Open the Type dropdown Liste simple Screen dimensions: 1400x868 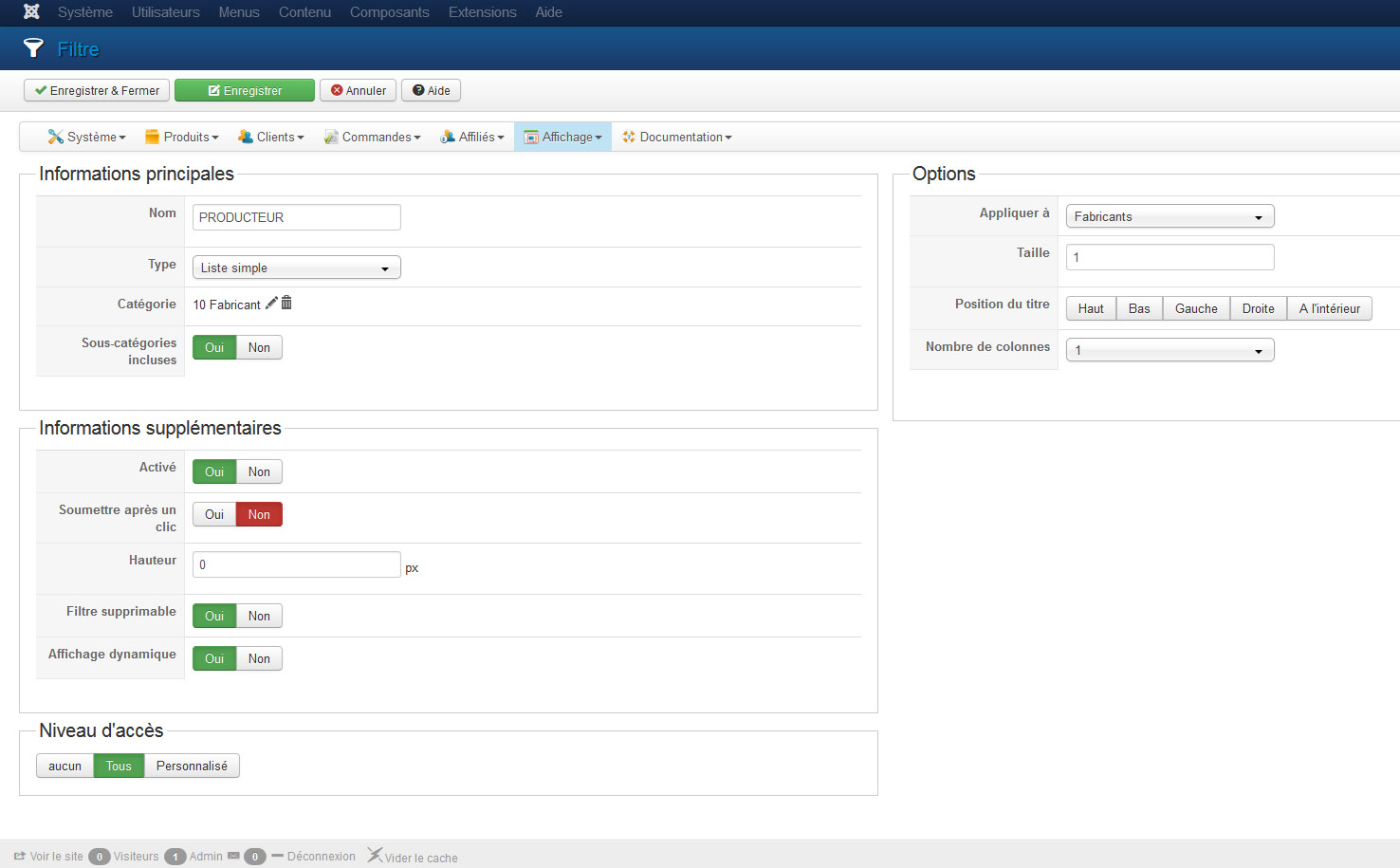click(296, 268)
